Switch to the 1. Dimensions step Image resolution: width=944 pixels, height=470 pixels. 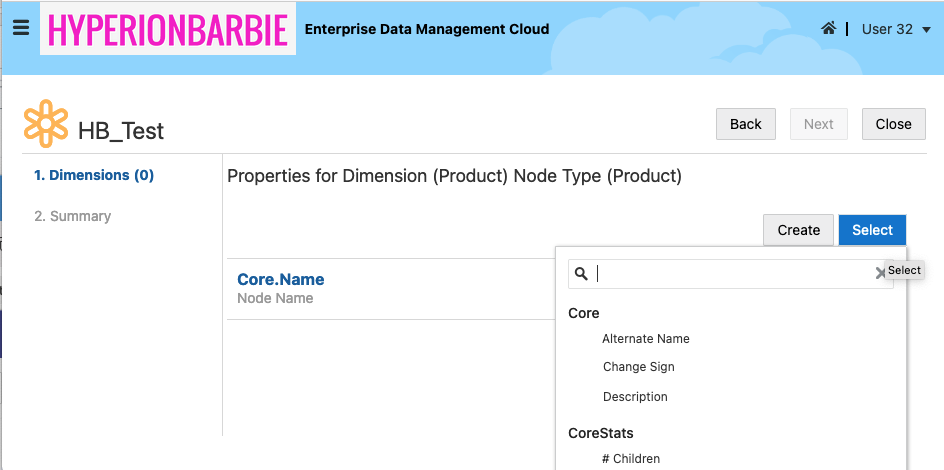tap(94, 175)
